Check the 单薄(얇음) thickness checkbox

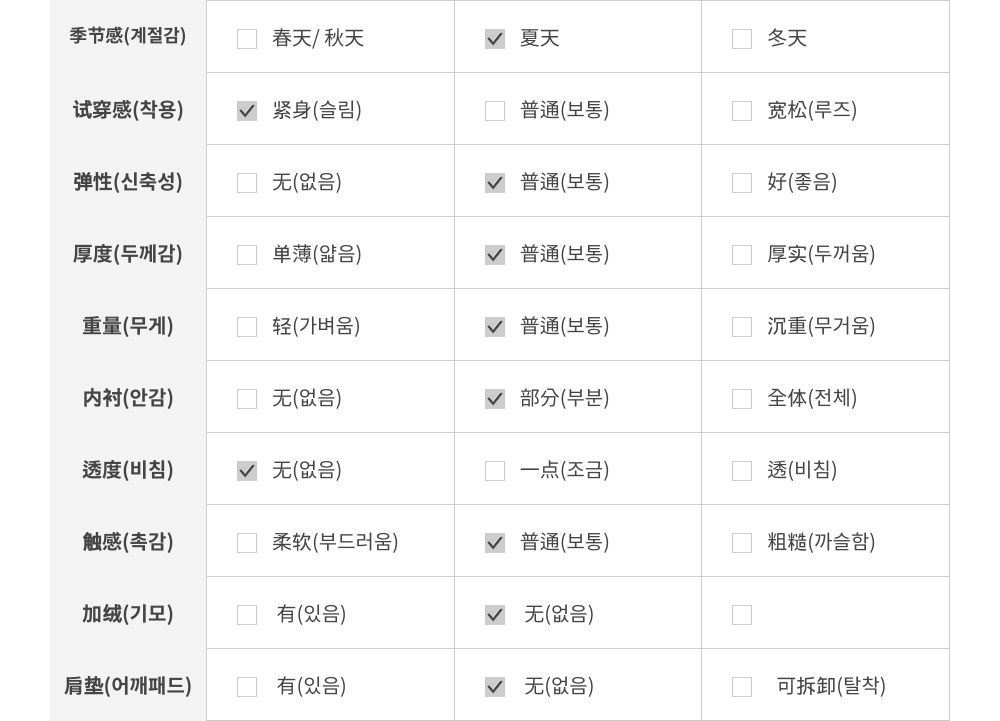247,255
